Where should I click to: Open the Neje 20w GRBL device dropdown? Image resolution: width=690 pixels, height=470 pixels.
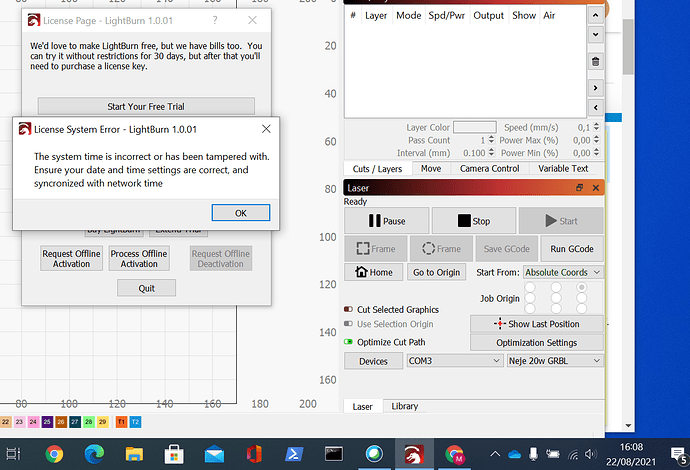coord(554,361)
